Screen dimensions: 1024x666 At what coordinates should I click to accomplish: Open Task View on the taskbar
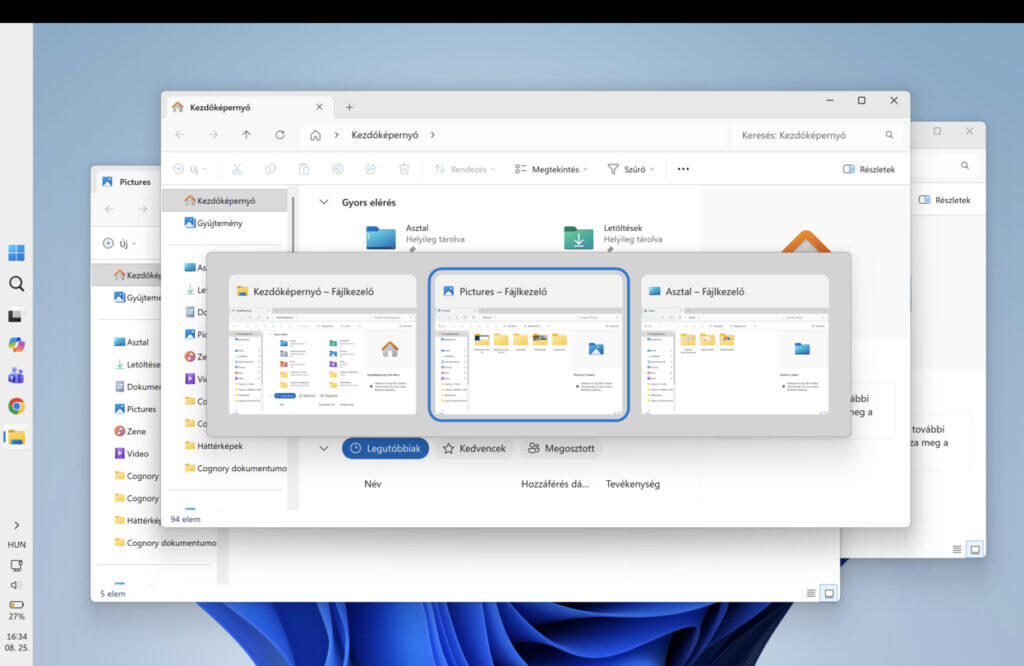[16, 315]
